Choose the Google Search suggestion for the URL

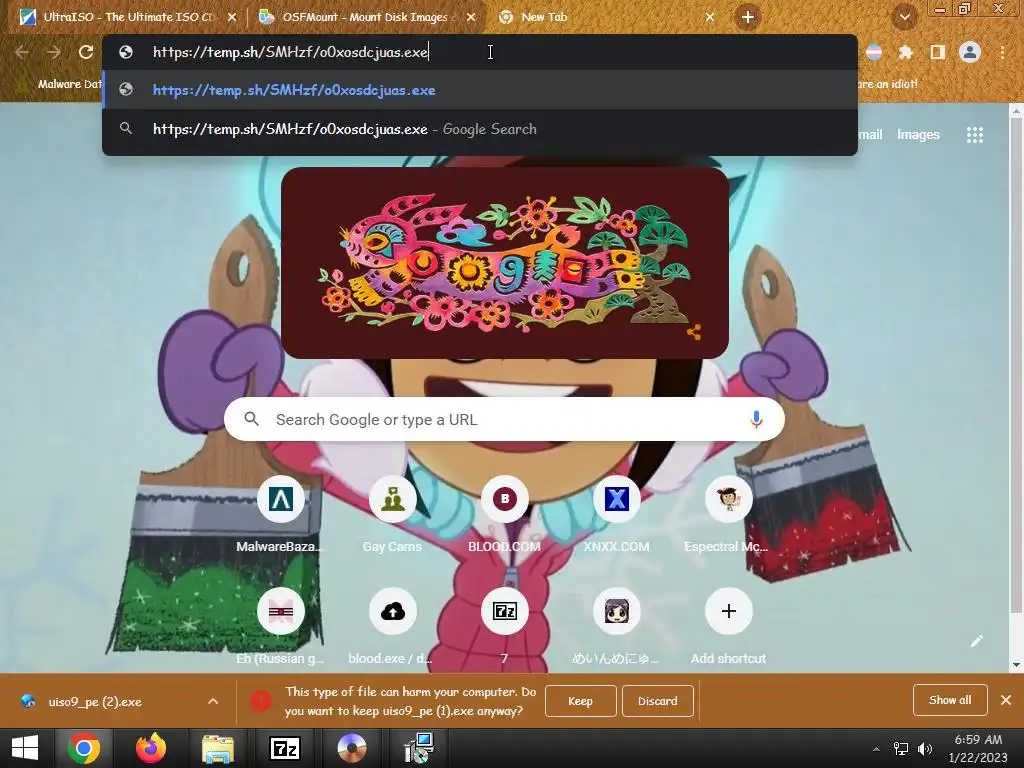tap(479, 129)
